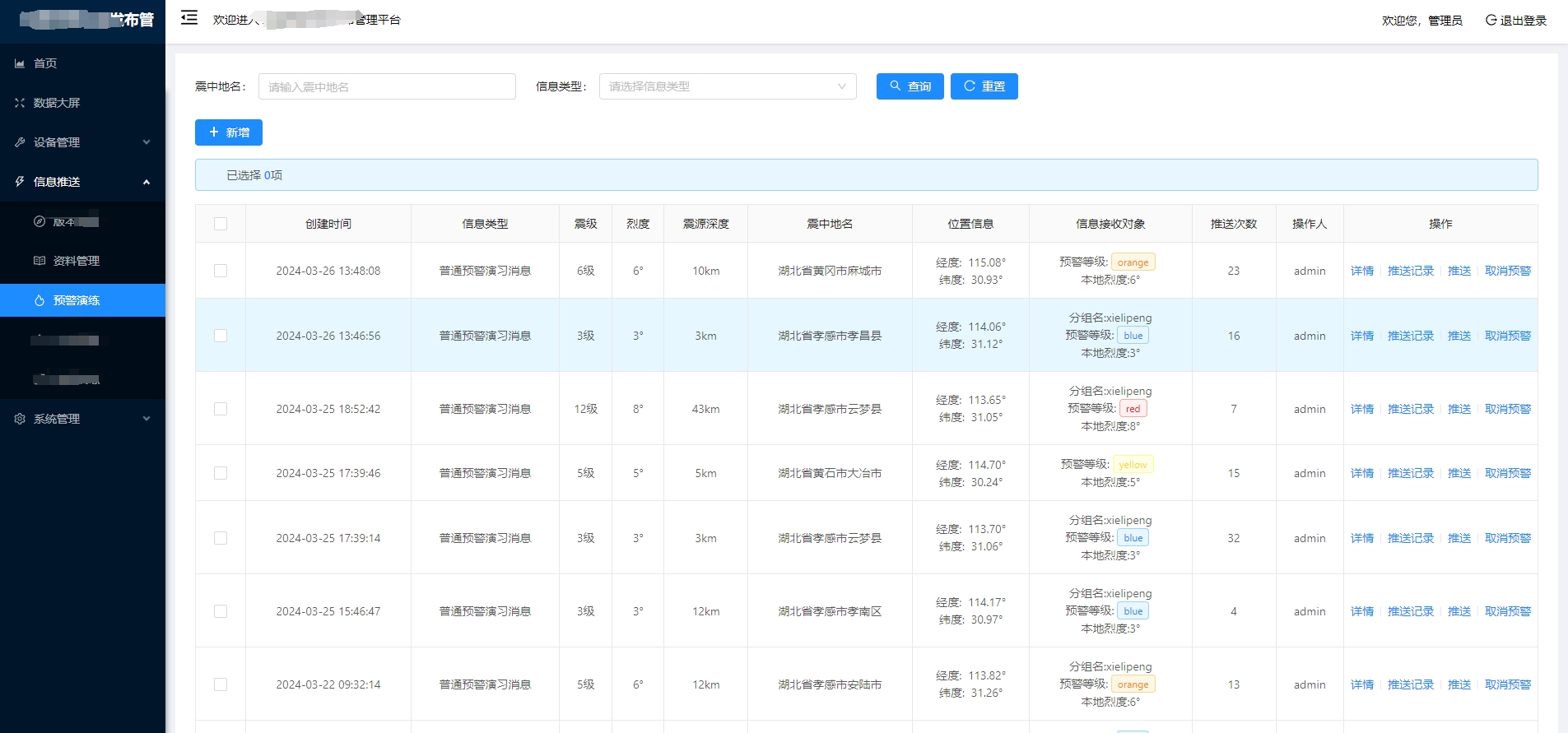The width and height of the screenshot is (1568, 733).
Task: Open 系统管理 menu item
Action: coord(82,419)
